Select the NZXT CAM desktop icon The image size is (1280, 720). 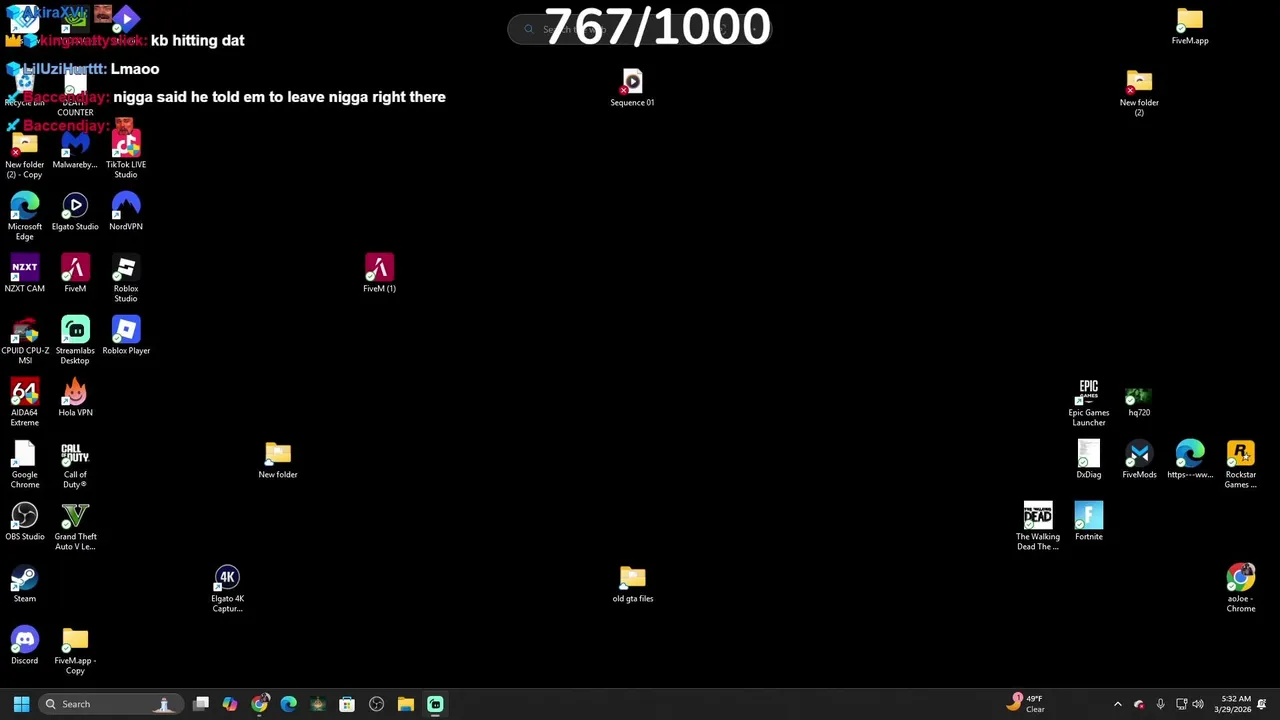25,273
